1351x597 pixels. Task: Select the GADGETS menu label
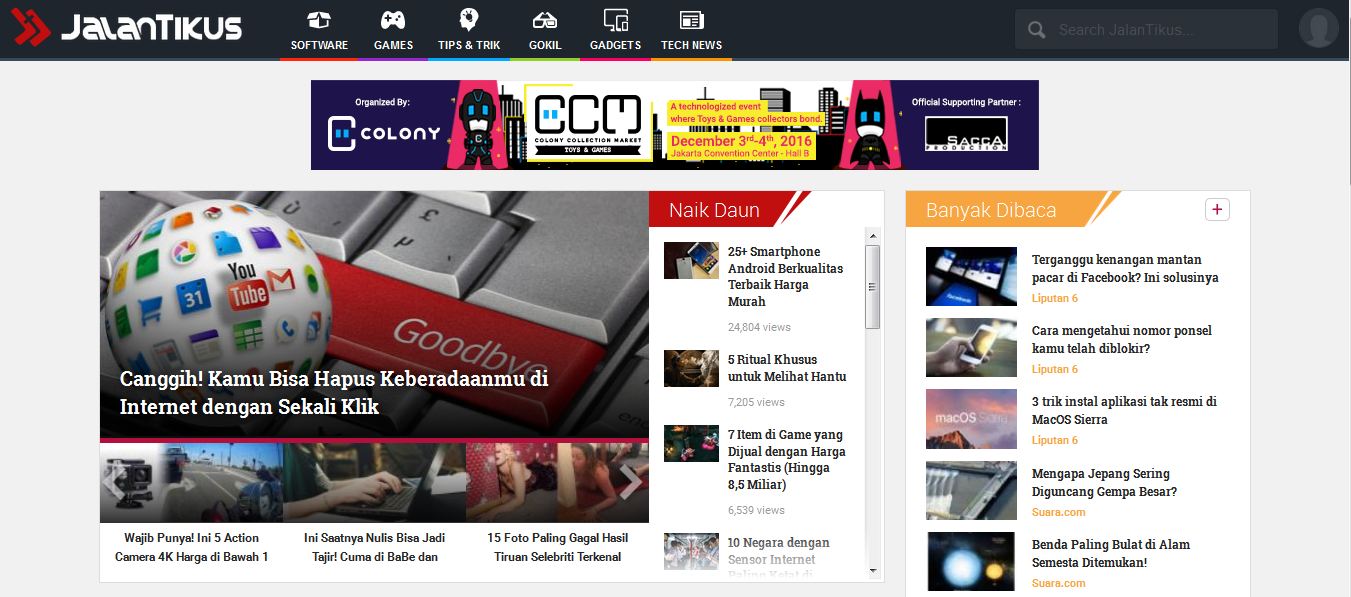point(615,45)
